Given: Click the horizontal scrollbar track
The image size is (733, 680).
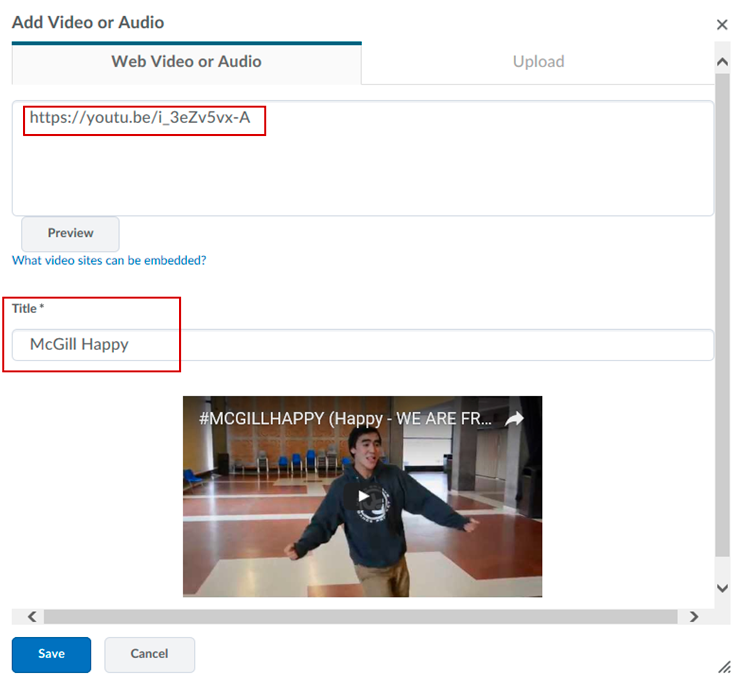Looking at the screenshot, I should (360, 617).
